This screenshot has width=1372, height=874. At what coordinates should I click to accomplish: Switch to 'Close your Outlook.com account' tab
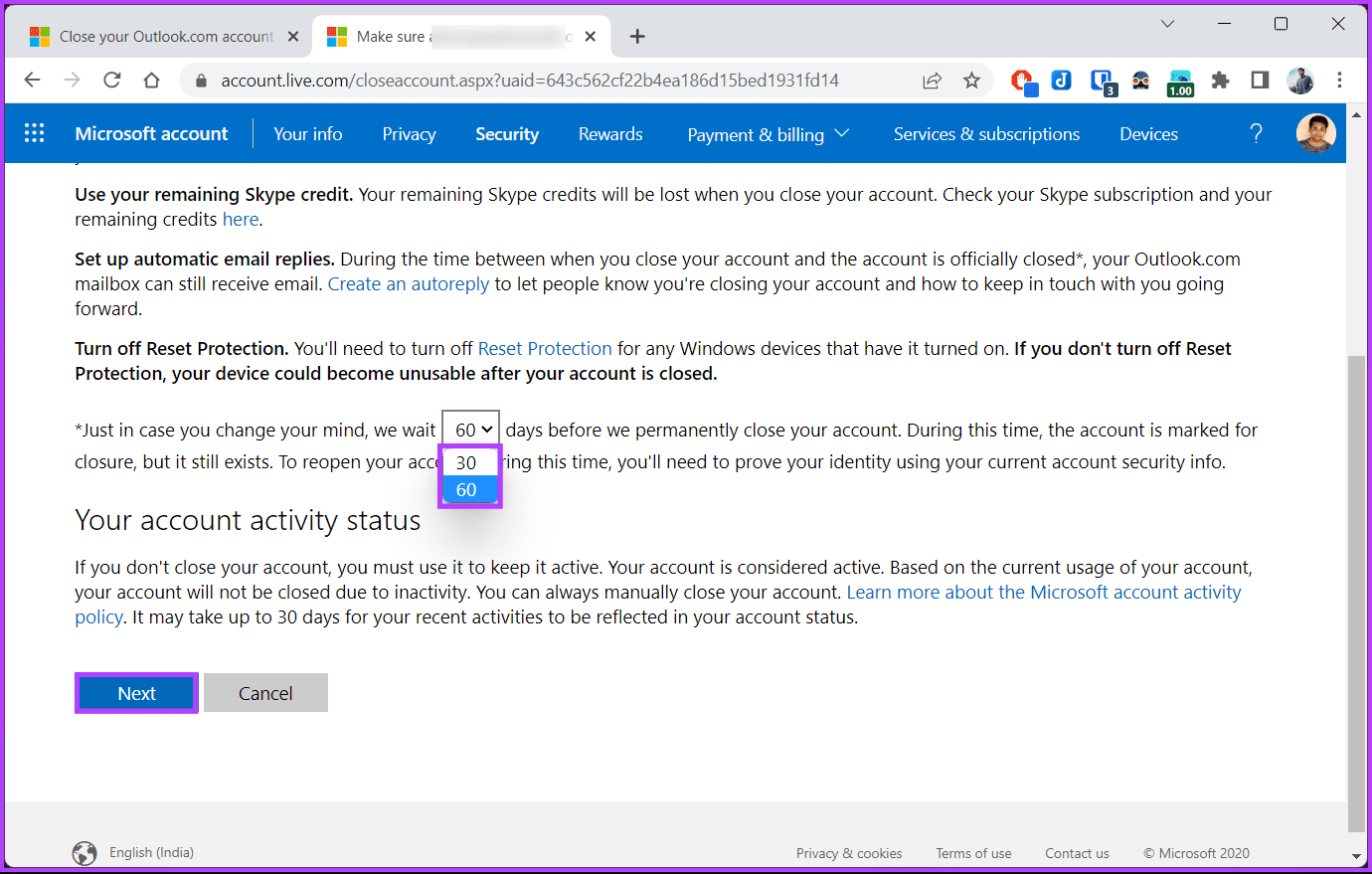coord(164,37)
